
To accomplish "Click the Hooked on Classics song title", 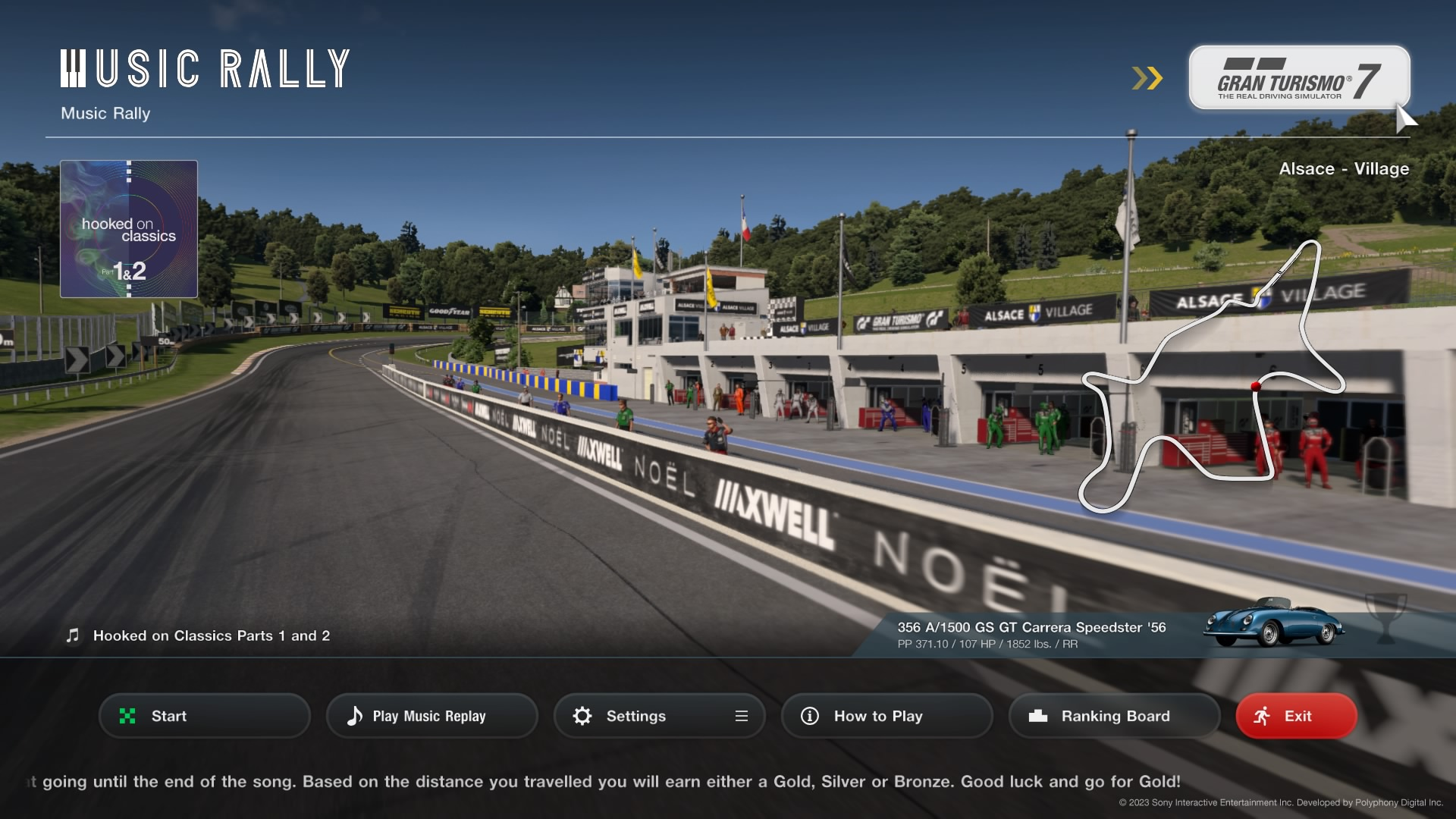I will 211,635.
